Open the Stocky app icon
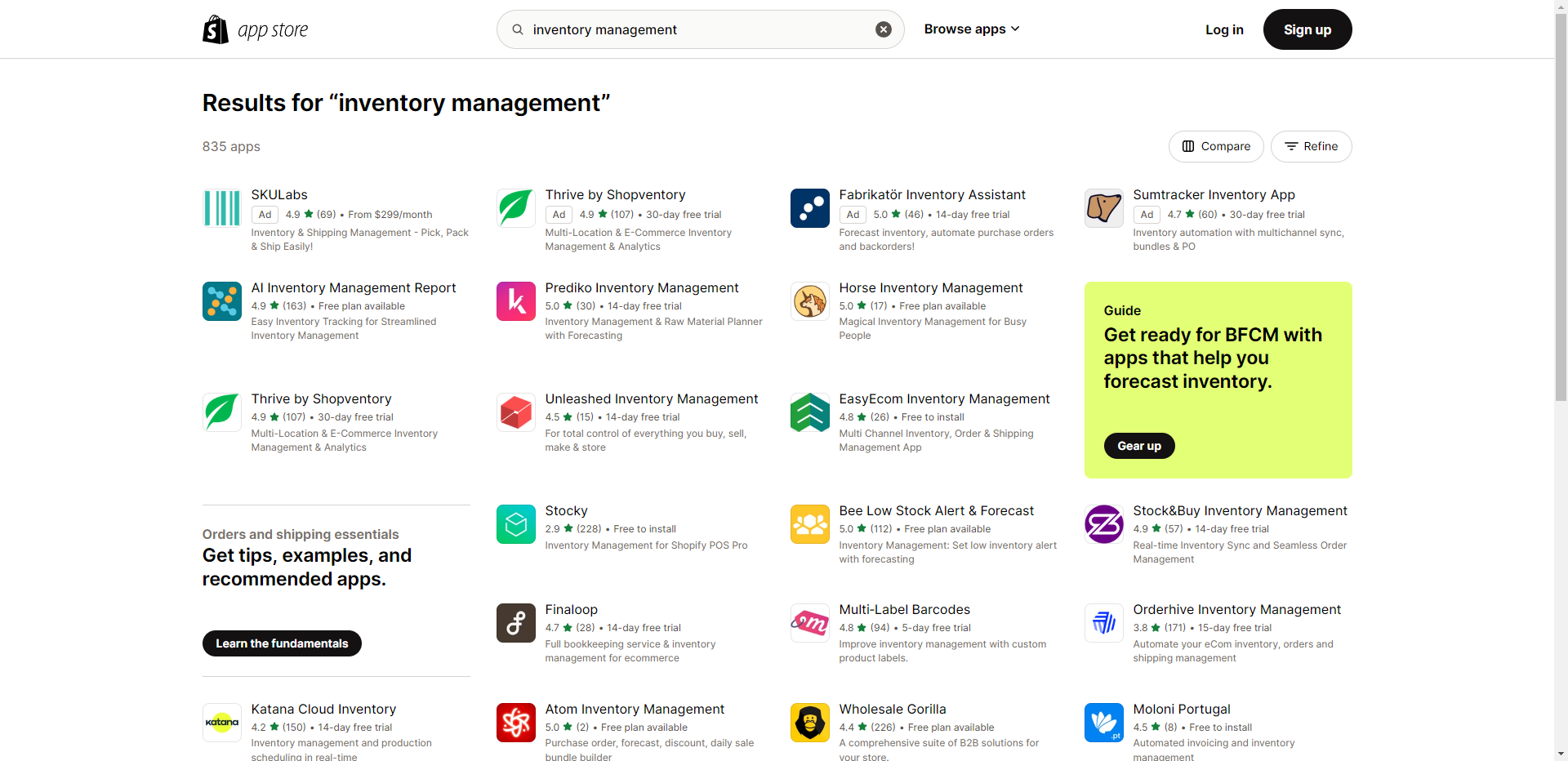The height and width of the screenshot is (761, 1568). coord(516,524)
